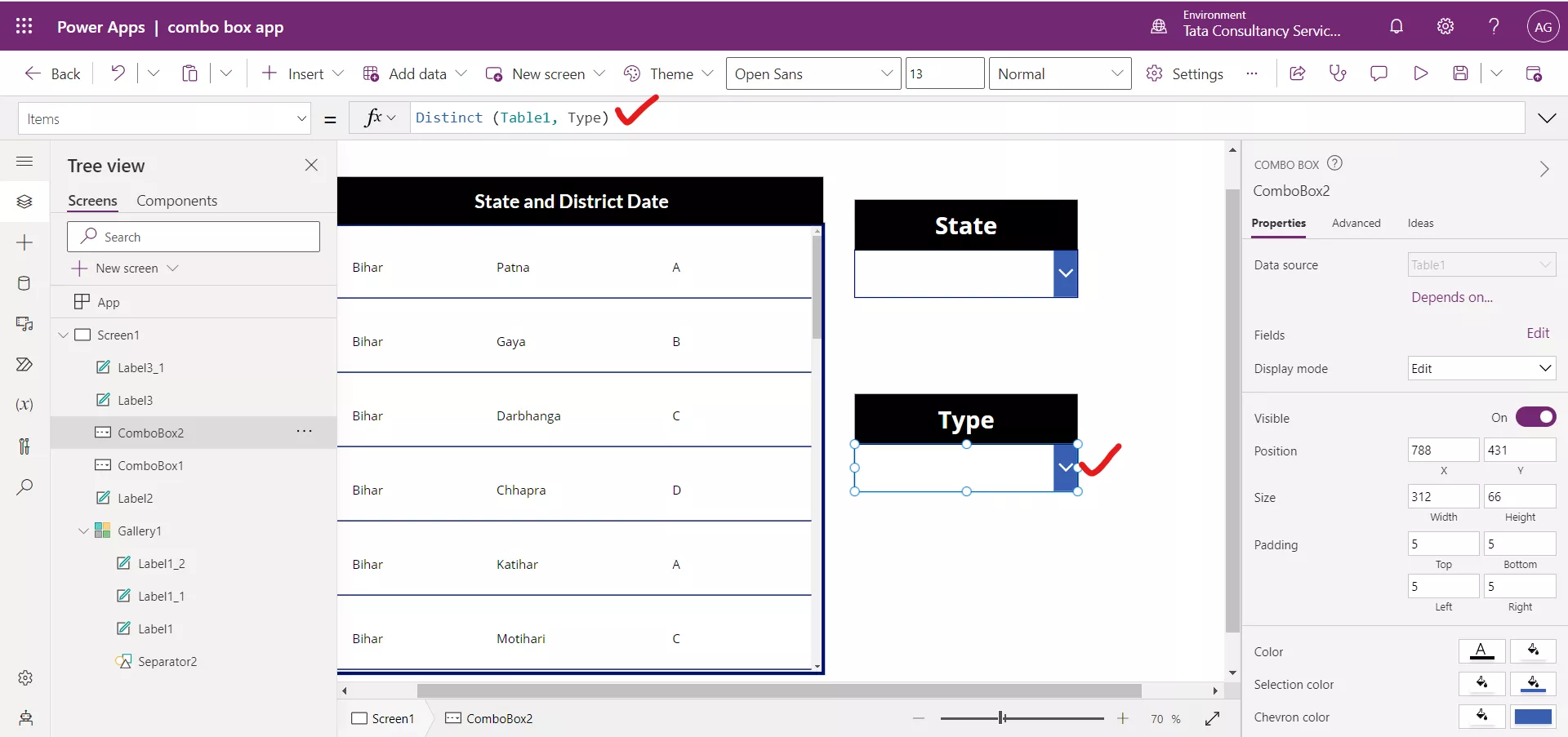Open Comments with the speech bubble icon
The image size is (1568, 737).
1379,73
